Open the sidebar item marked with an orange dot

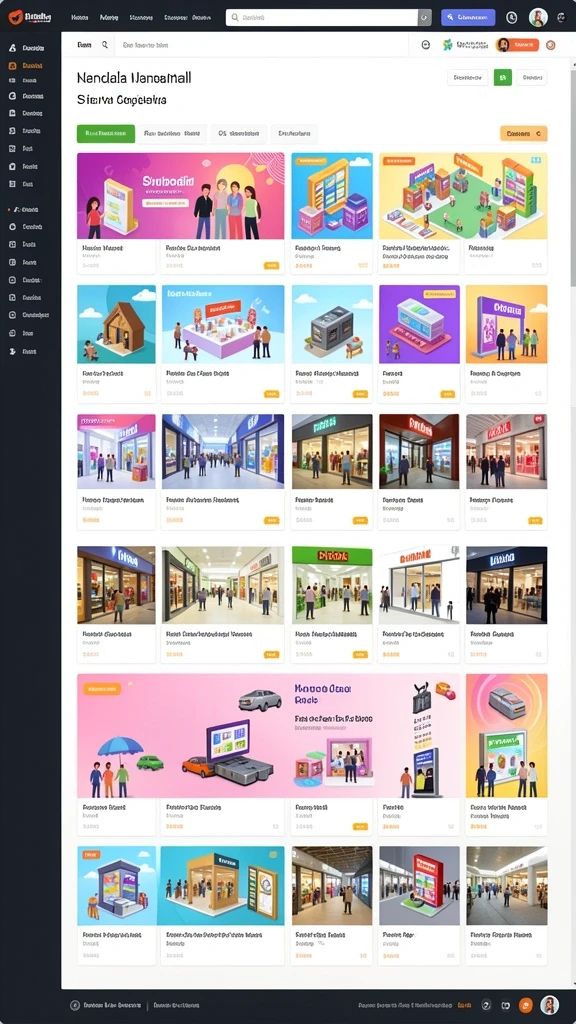click(26, 210)
